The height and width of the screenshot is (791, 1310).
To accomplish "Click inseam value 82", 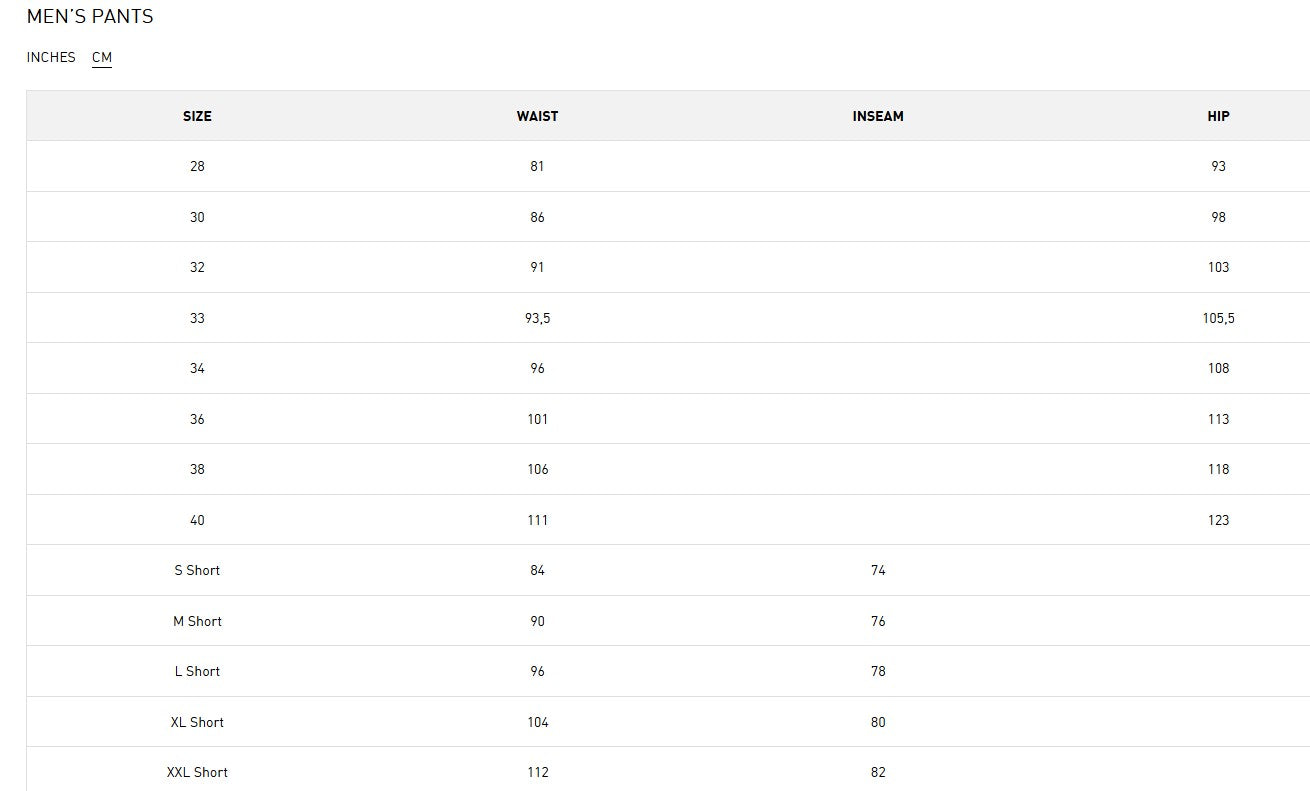I will tap(878, 772).
